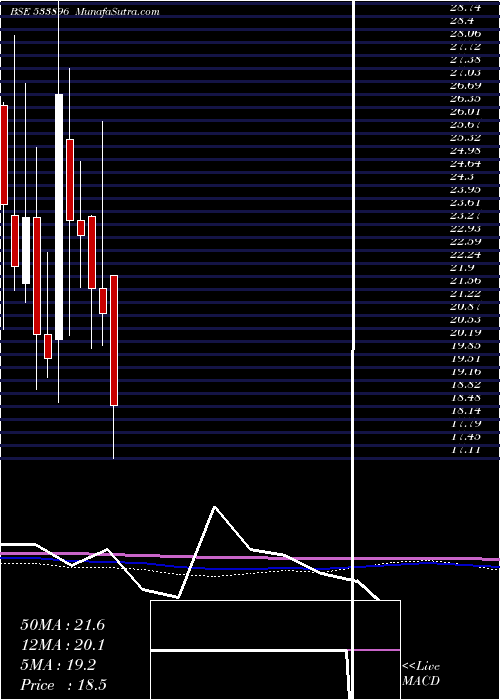Select the 24.64 price axis label
The width and height of the screenshot is (500, 700).
pos(466,163)
